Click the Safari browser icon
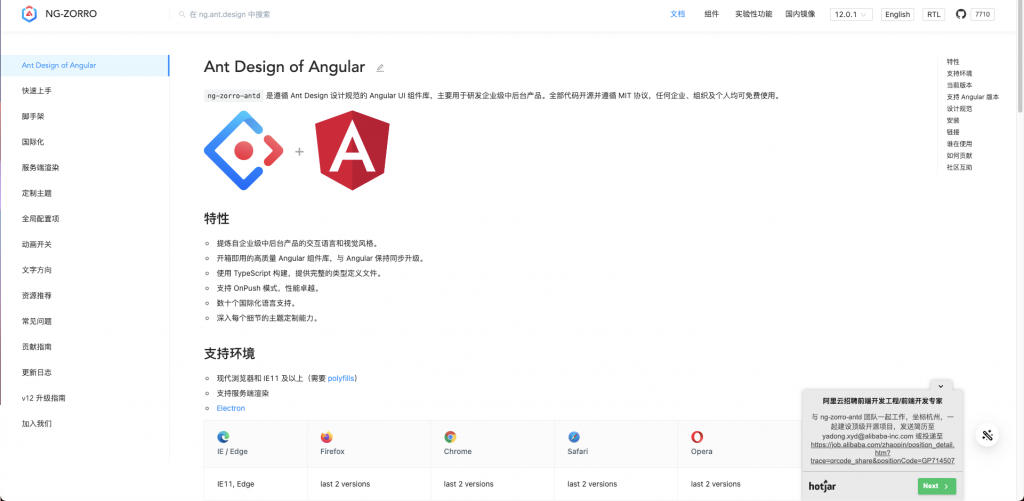 coord(574,437)
